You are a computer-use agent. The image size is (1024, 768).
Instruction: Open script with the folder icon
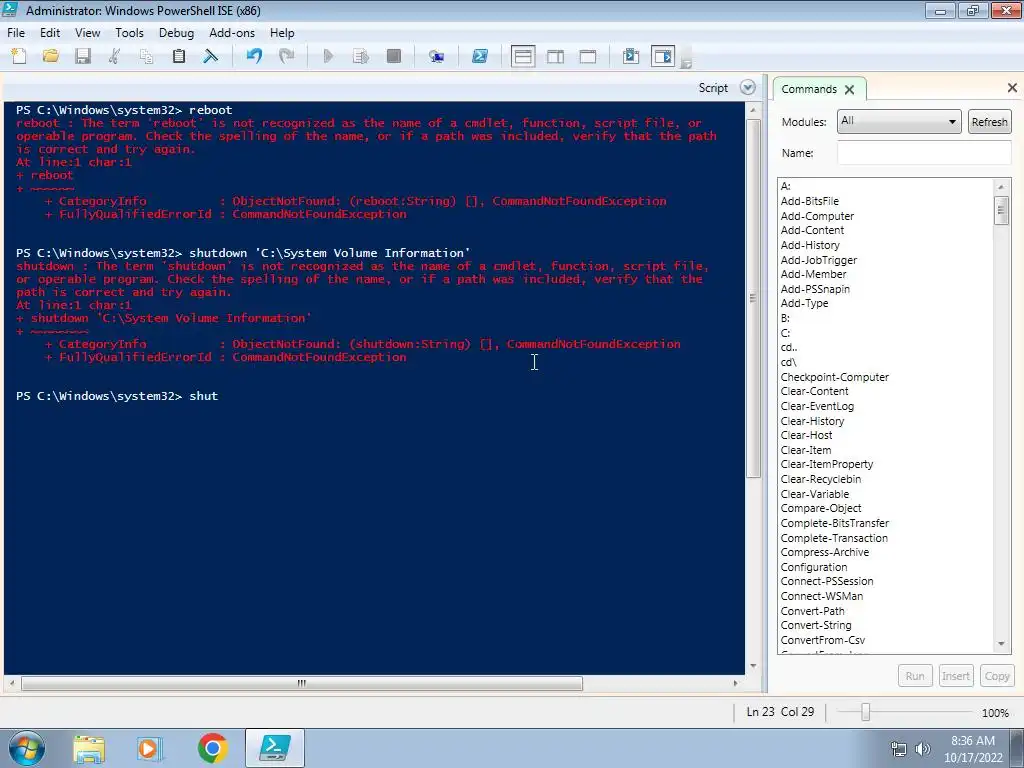click(x=50, y=56)
